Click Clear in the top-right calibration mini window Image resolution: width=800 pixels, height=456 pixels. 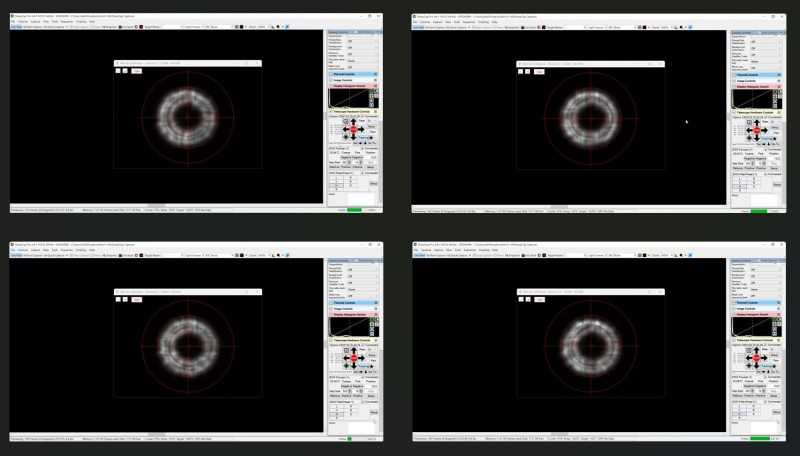(539, 71)
